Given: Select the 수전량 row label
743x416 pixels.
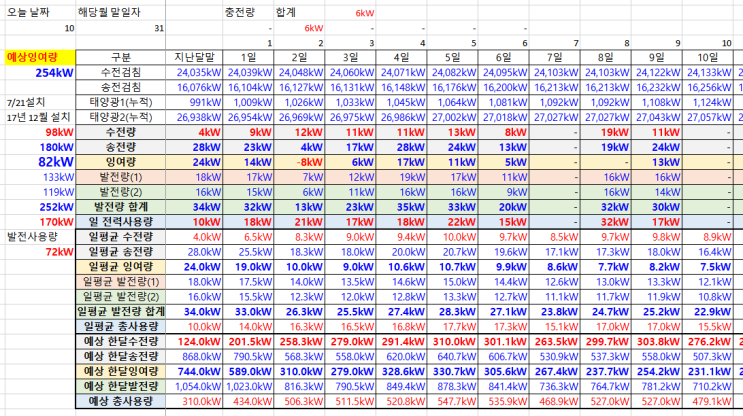Looking at the screenshot, I should [x=120, y=132].
